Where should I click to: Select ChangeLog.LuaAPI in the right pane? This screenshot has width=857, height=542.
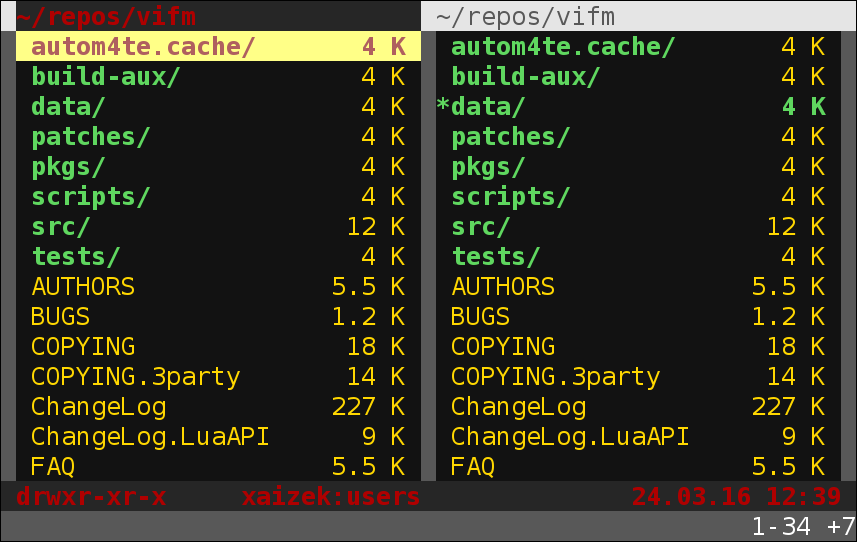[x=638, y=437]
